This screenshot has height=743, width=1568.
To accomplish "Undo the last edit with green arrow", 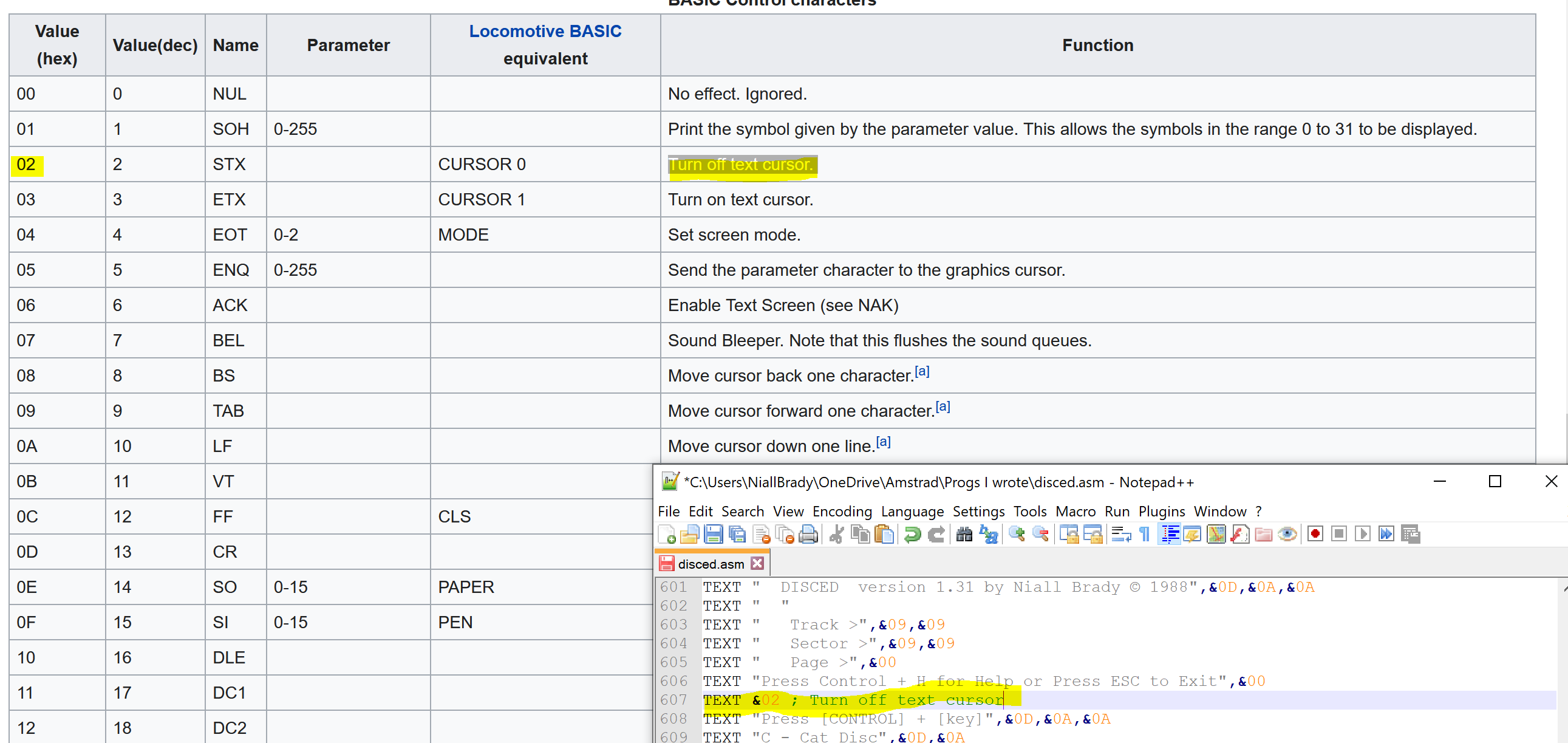I will coord(912,535).
